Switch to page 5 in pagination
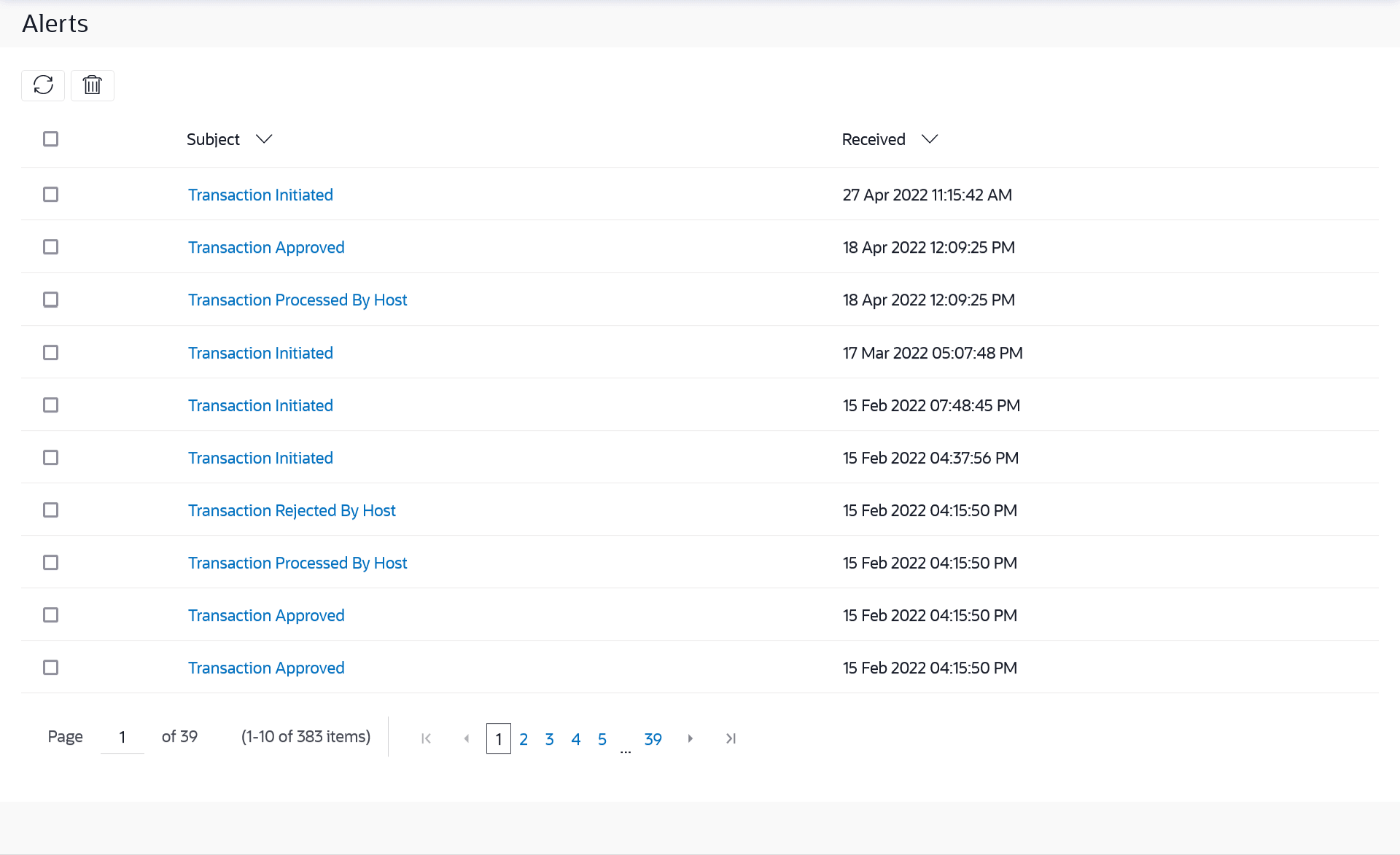Viewport: 1400px width, 855px height. click(602, 739)
